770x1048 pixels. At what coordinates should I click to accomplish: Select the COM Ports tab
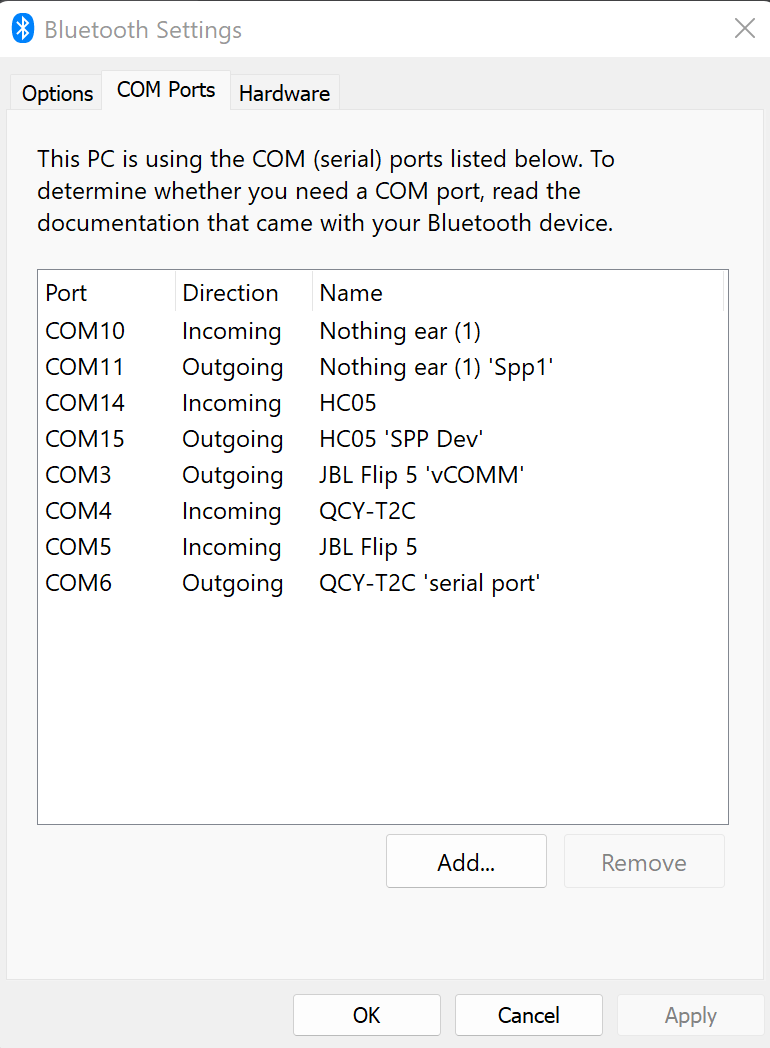pos(166,90)
